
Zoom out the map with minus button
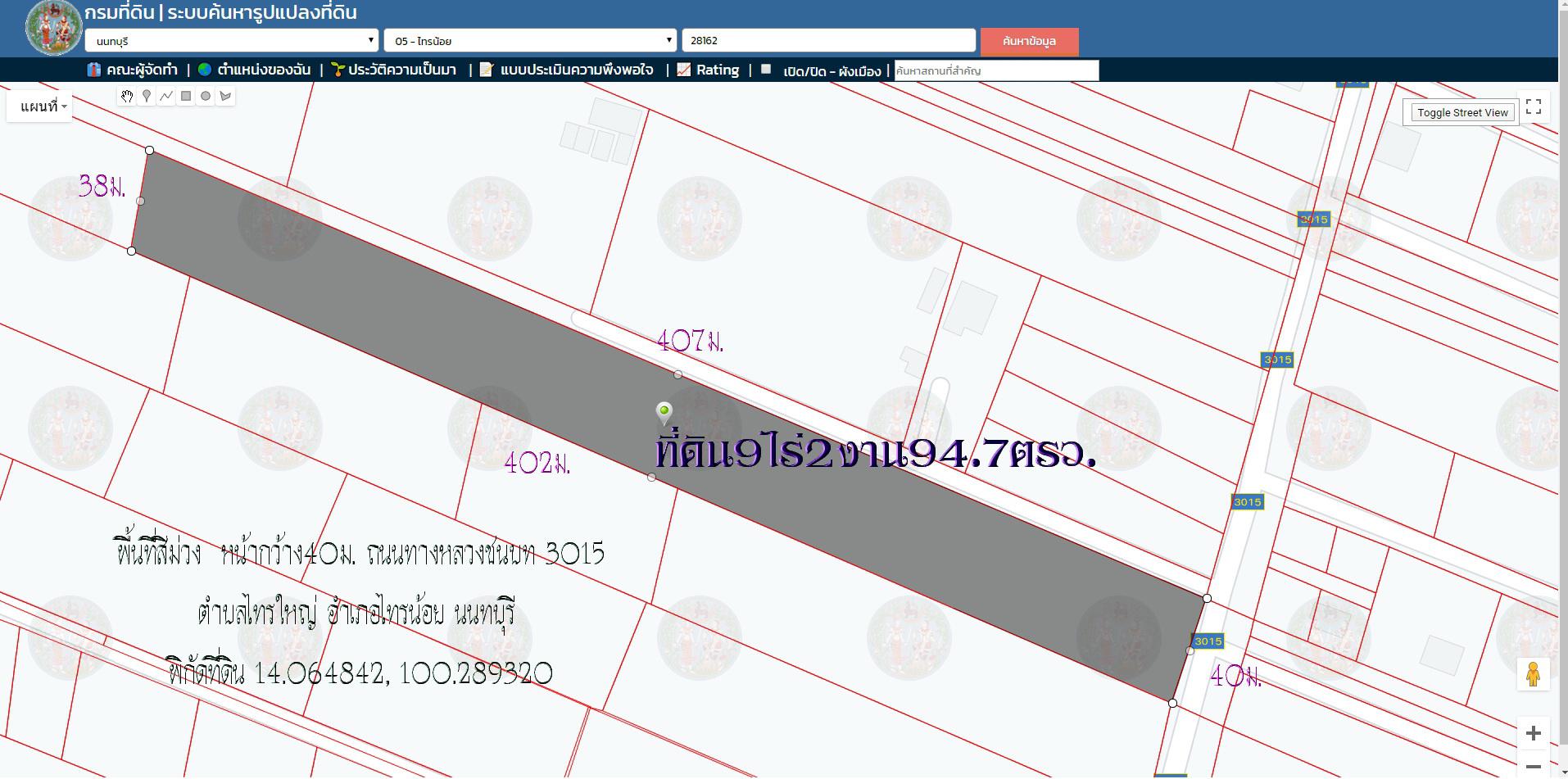(1534, 766)
